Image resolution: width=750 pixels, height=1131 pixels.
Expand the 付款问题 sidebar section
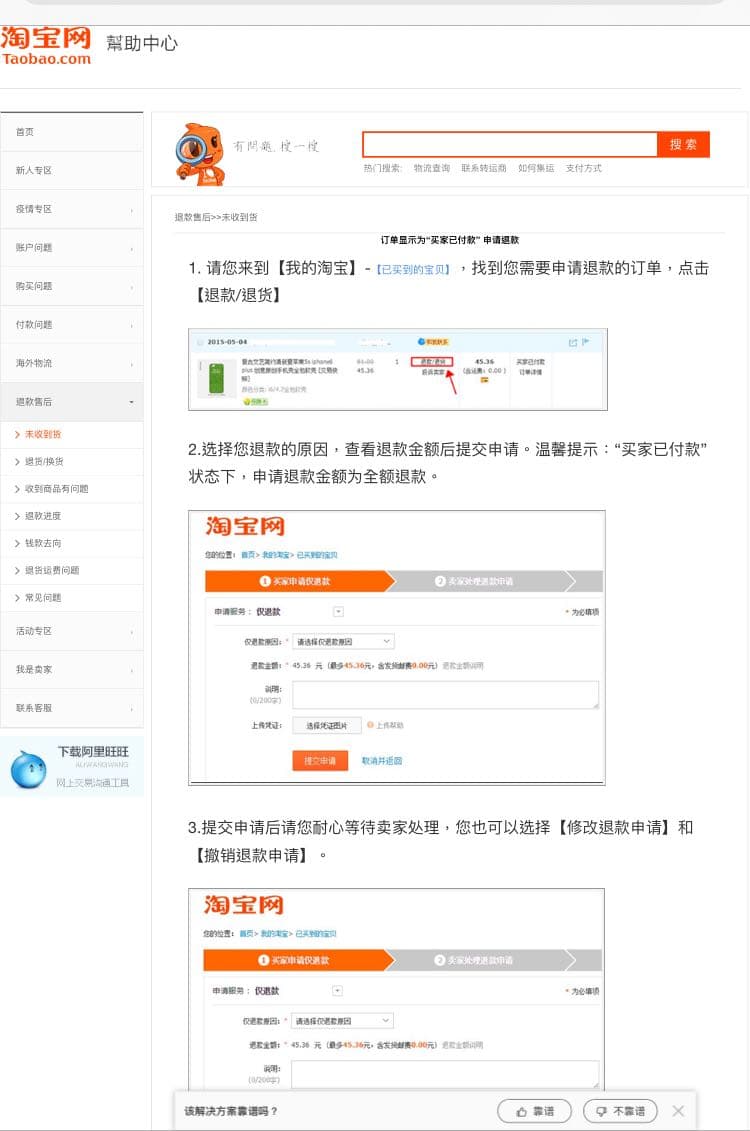71,325
